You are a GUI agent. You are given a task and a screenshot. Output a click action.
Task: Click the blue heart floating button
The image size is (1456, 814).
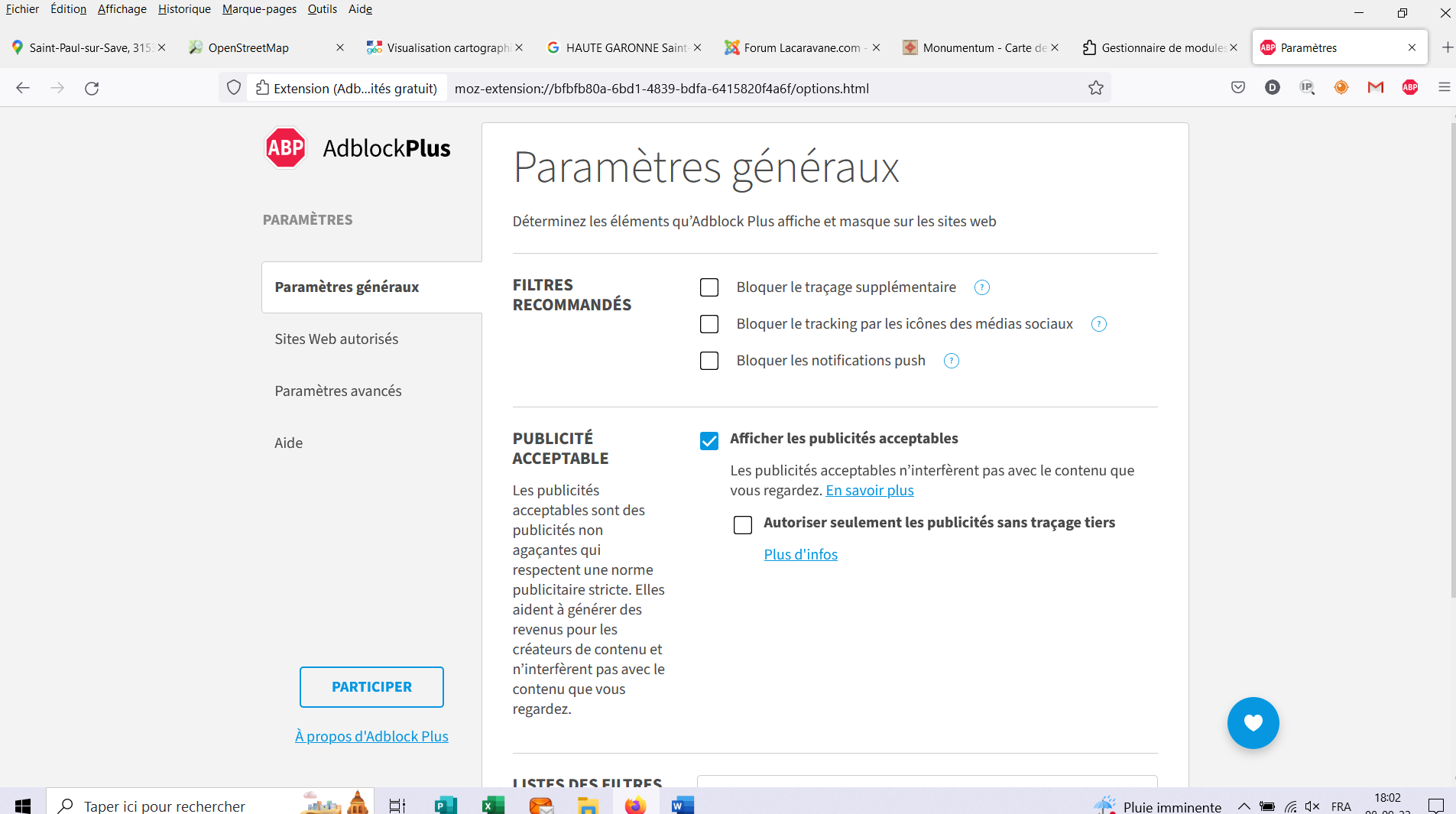click(1253, 722)
